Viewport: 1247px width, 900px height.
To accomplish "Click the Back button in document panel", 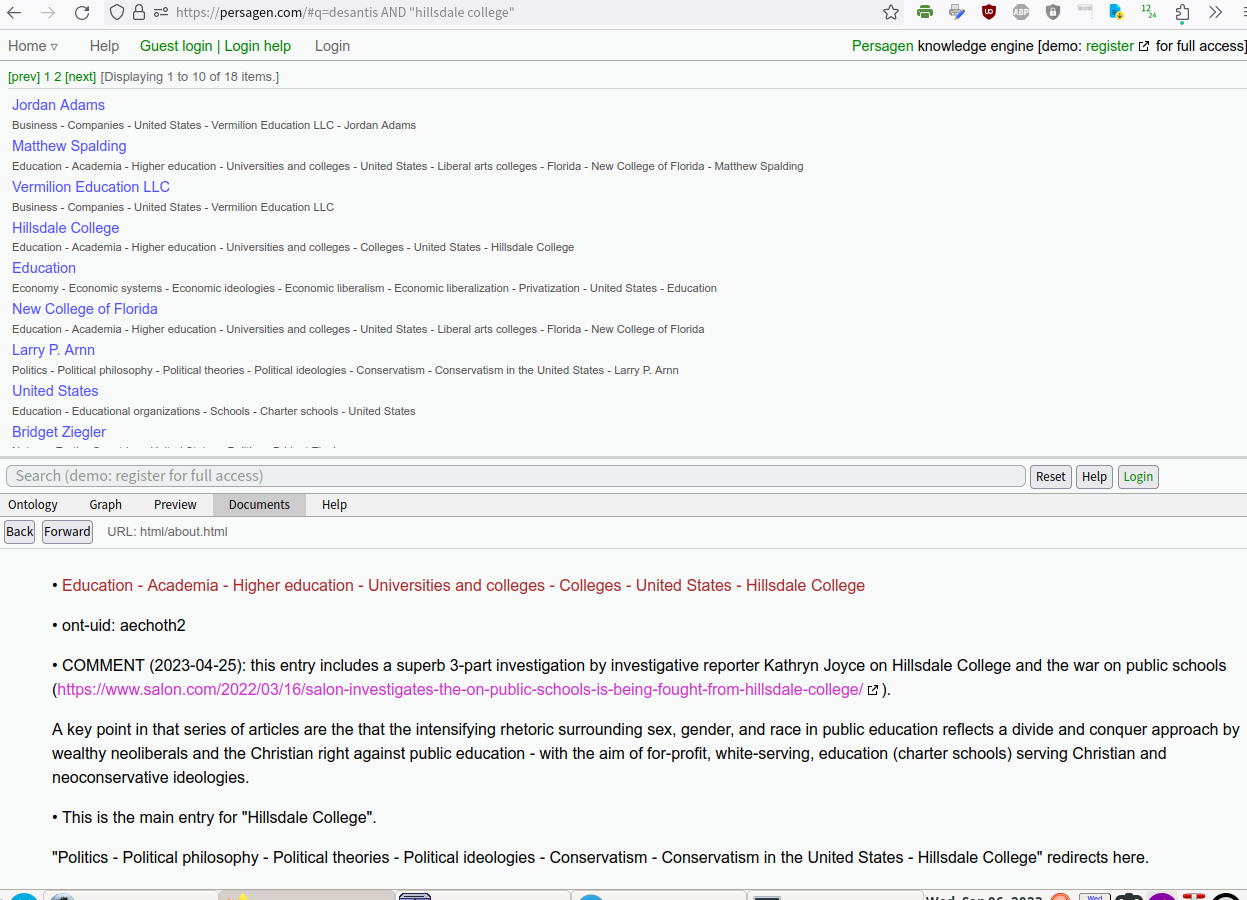I will 20,532.
